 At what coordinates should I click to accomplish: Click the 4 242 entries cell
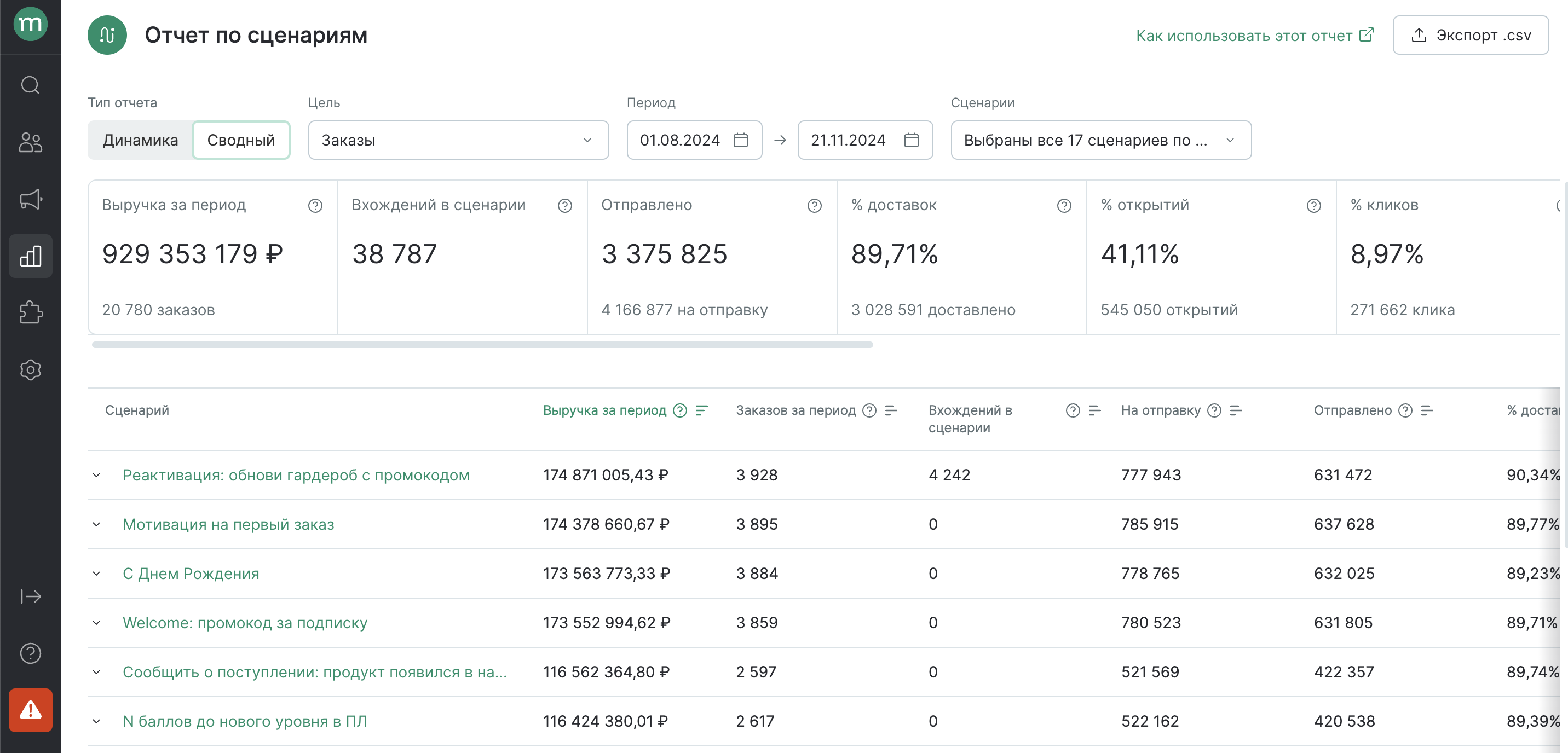(949, 475)
